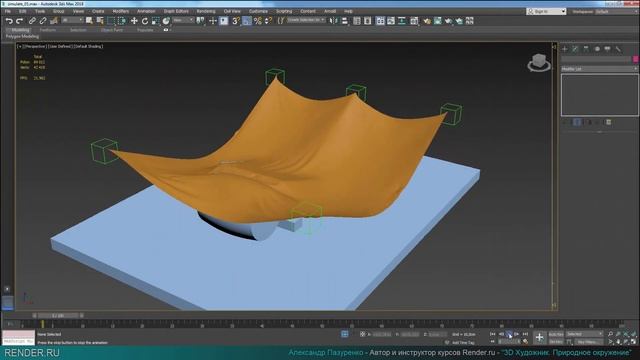This screenshot has width=640, height=360.
Task: Open the selection filter All dropdown
Action: [72, 20]
